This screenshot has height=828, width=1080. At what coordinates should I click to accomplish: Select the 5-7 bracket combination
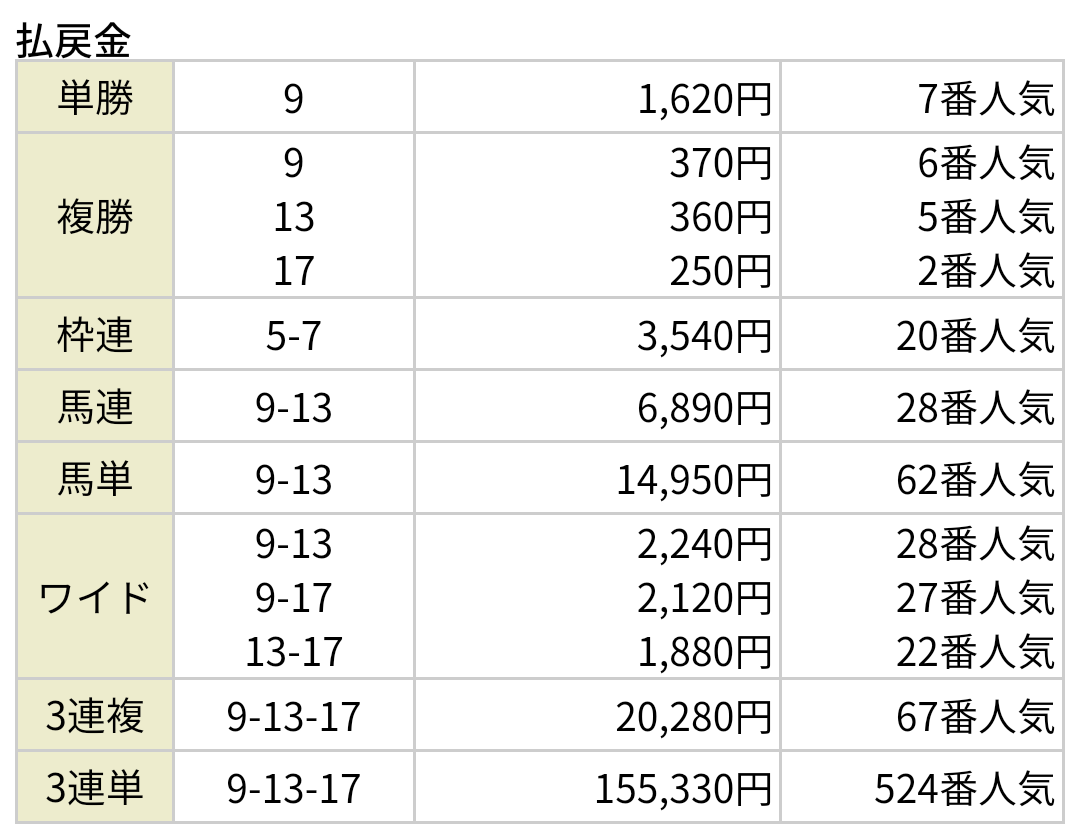click(x=293, y=337)
